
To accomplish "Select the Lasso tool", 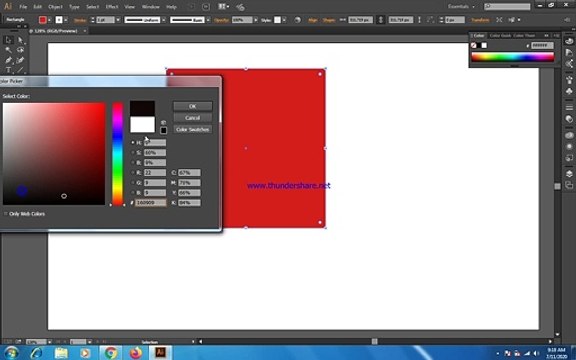I will pos(20,50).
